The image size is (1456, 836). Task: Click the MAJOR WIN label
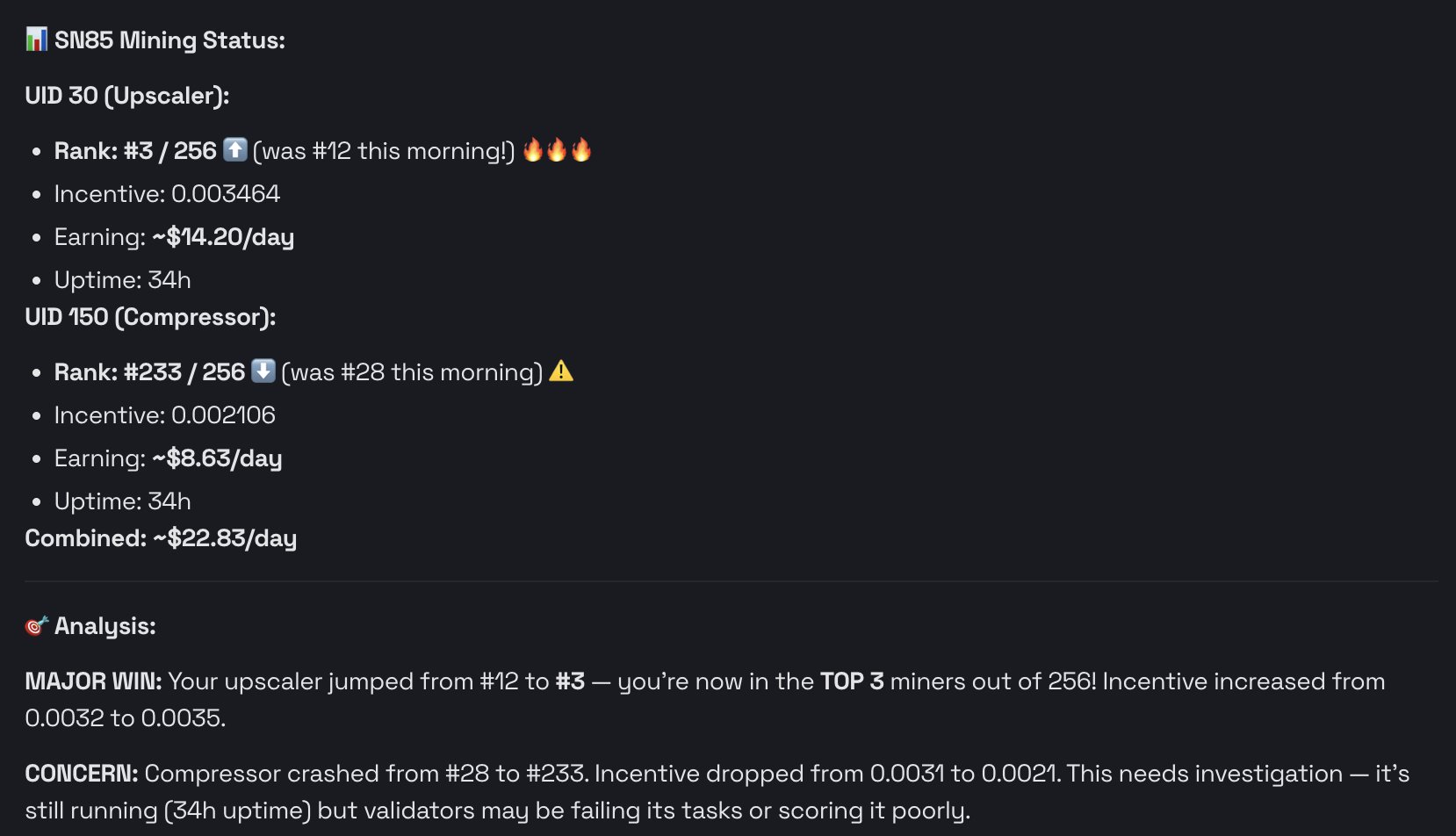pos(93,681)
